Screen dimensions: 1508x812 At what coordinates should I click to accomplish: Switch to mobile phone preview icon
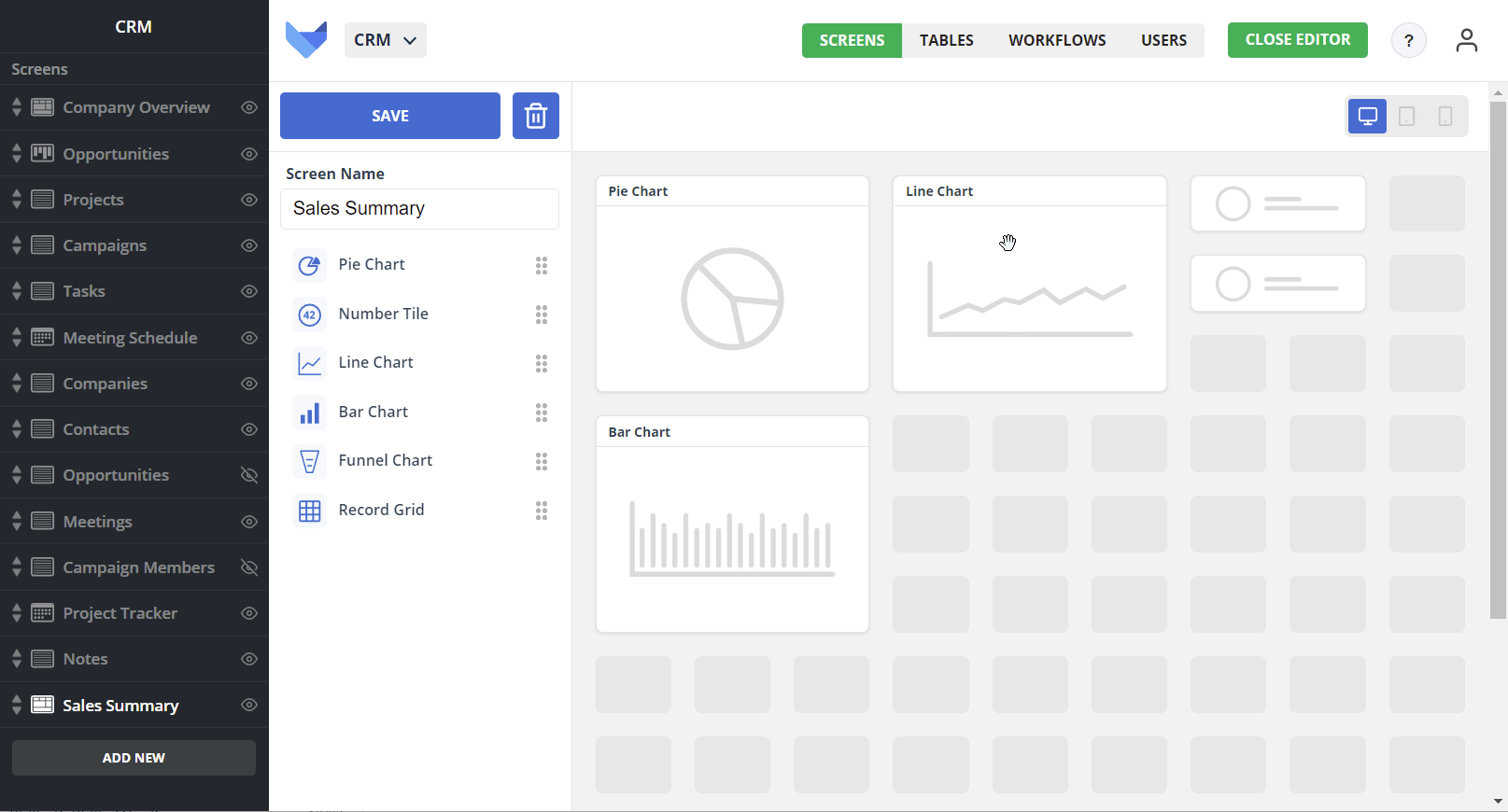(1445, 117)
